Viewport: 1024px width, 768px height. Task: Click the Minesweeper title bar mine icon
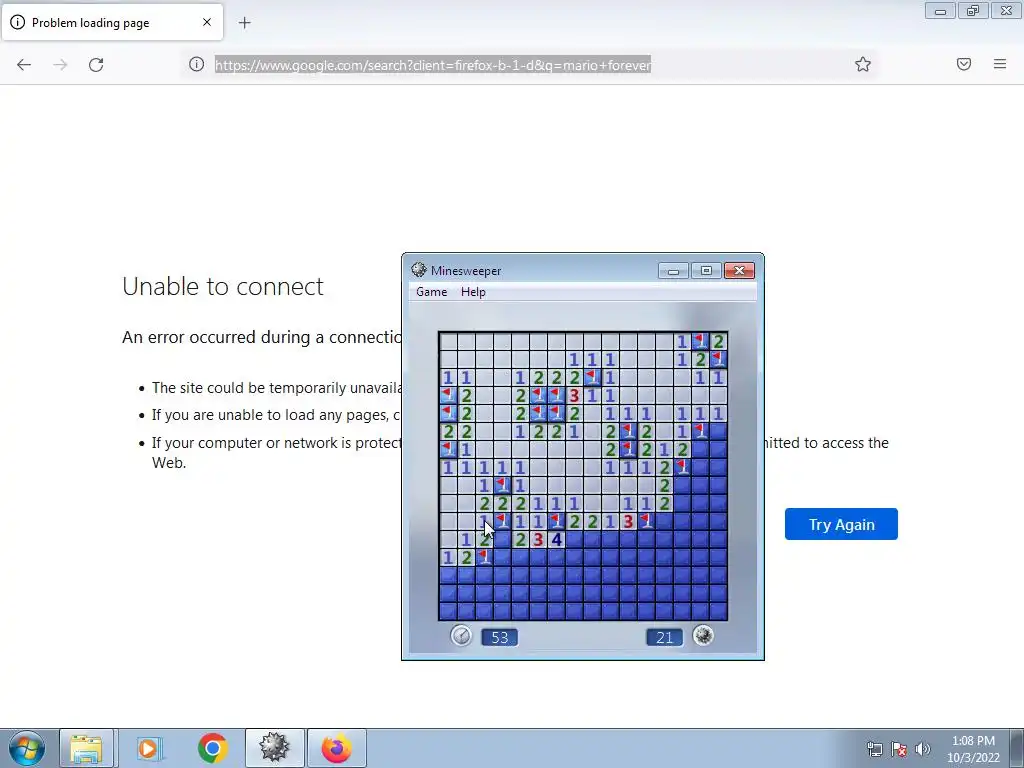[x=419, y=270]
